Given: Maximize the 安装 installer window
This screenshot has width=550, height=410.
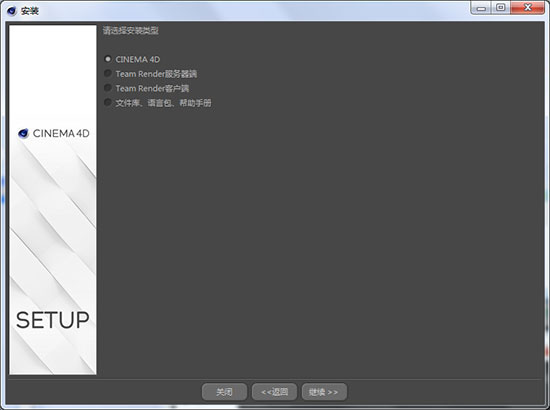Looking at the screenshot, I should pos(501,8).
